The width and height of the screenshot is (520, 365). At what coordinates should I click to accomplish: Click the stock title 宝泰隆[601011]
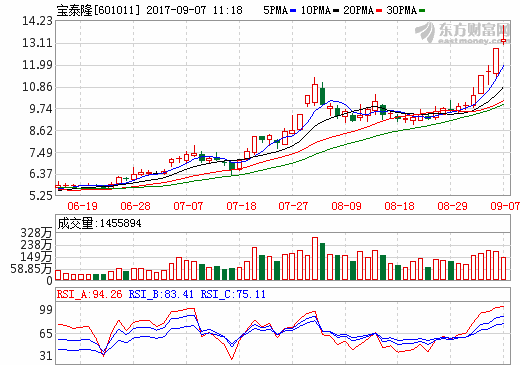click(98, 10)
